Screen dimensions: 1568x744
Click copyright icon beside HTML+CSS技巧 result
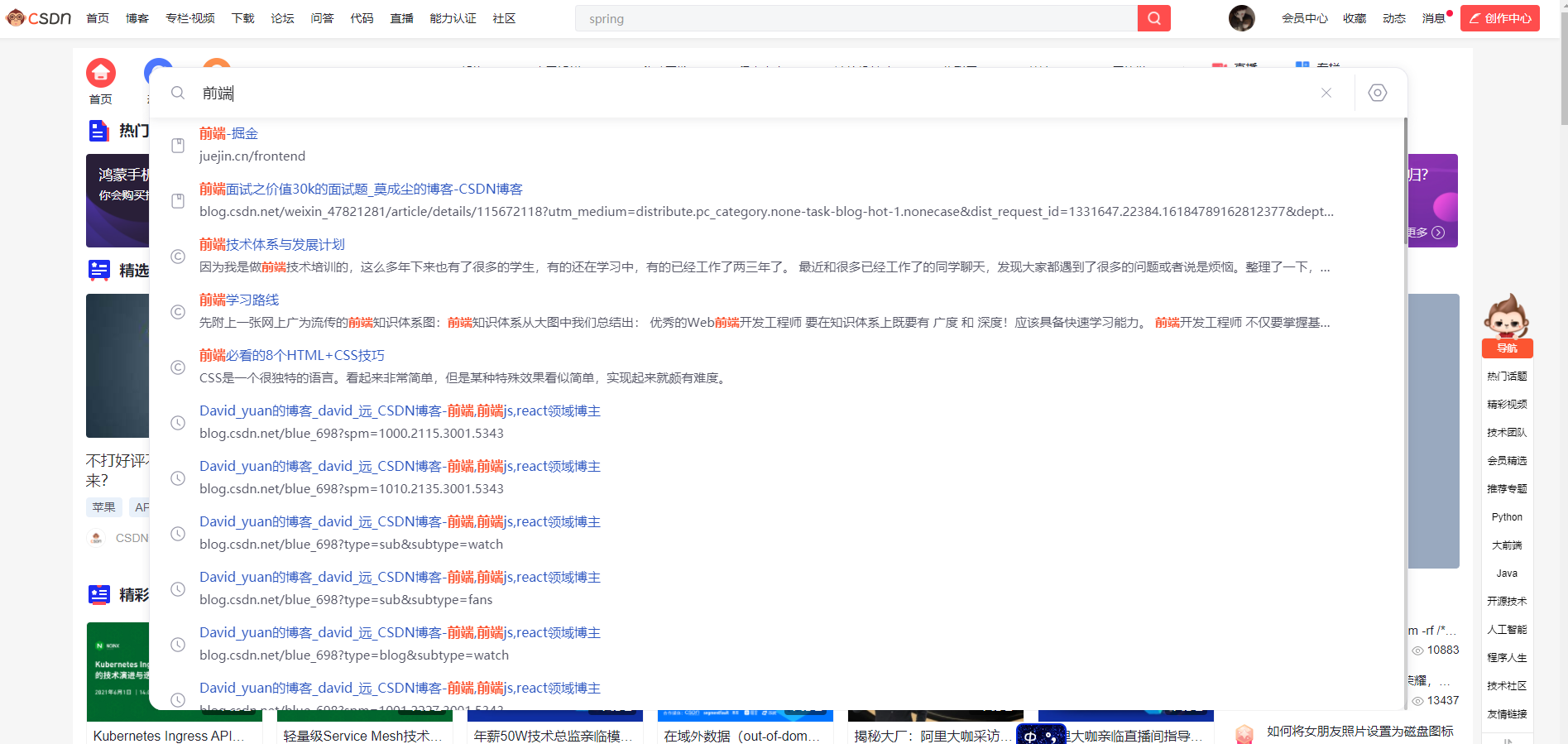coord(178,367)
